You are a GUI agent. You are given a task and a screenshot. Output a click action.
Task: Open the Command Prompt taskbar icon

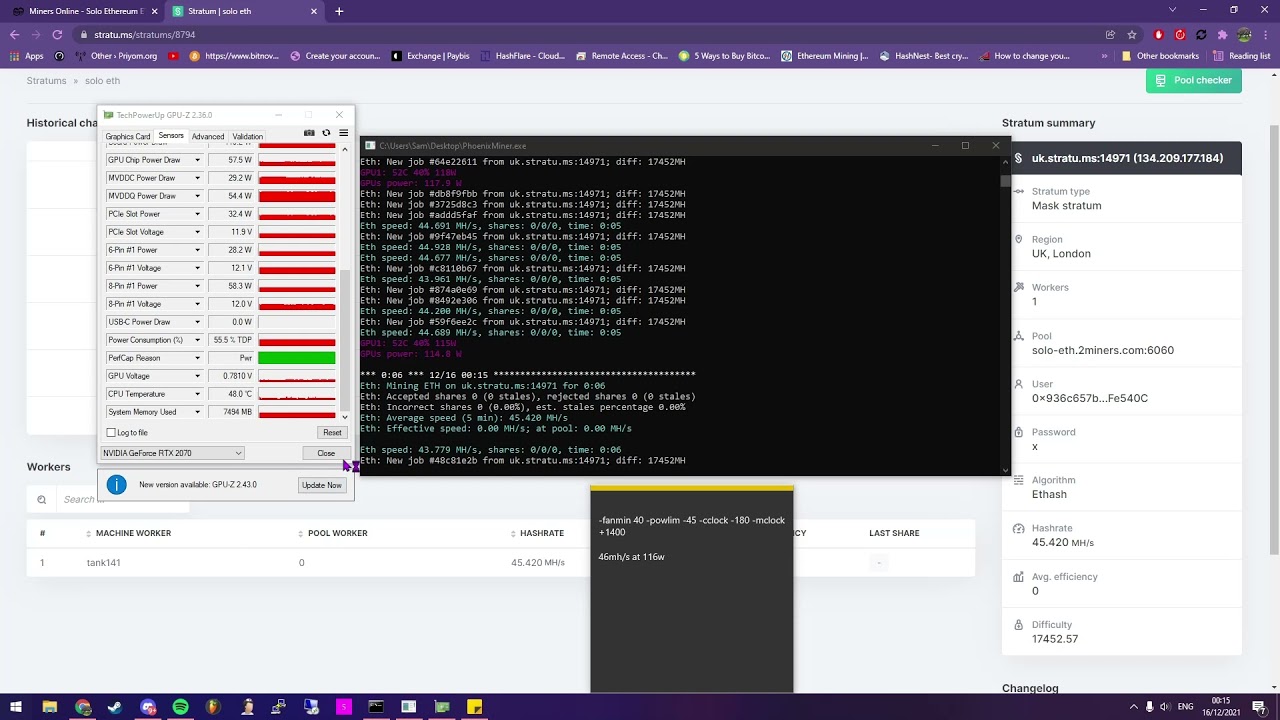click(x=376, y=707)
